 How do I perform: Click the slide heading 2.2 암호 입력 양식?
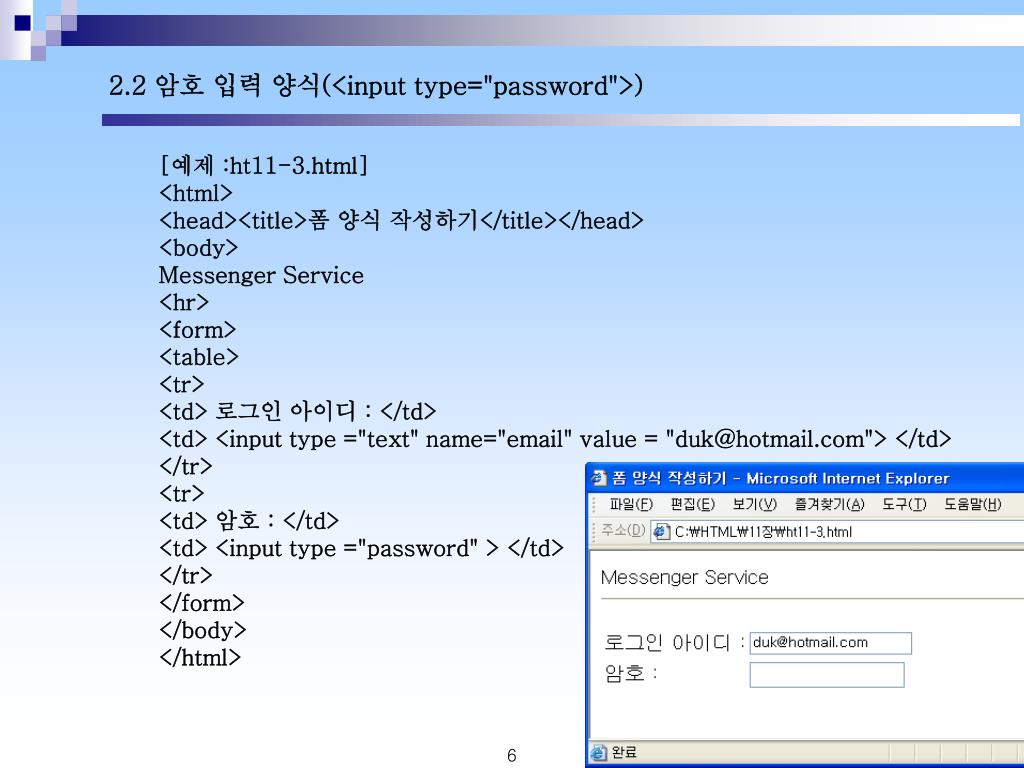[376, 86]
